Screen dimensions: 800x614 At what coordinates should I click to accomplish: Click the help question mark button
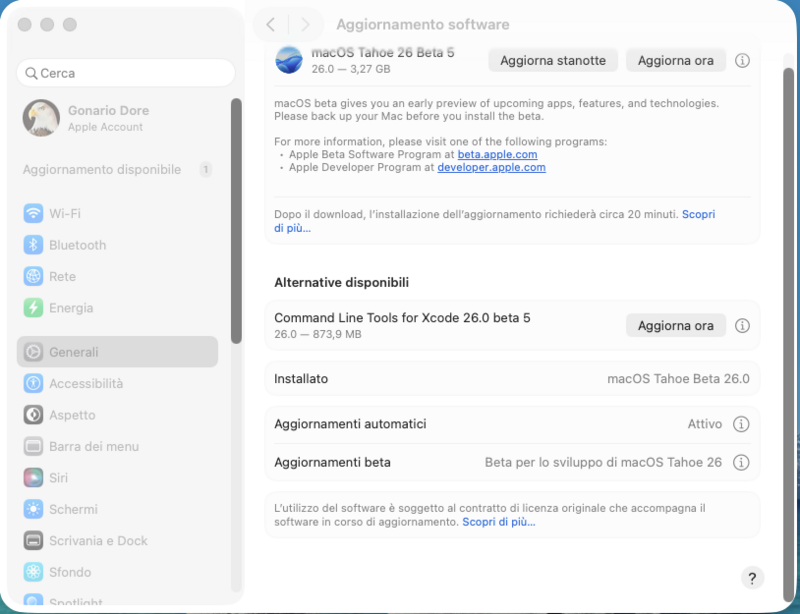point(752,578)
